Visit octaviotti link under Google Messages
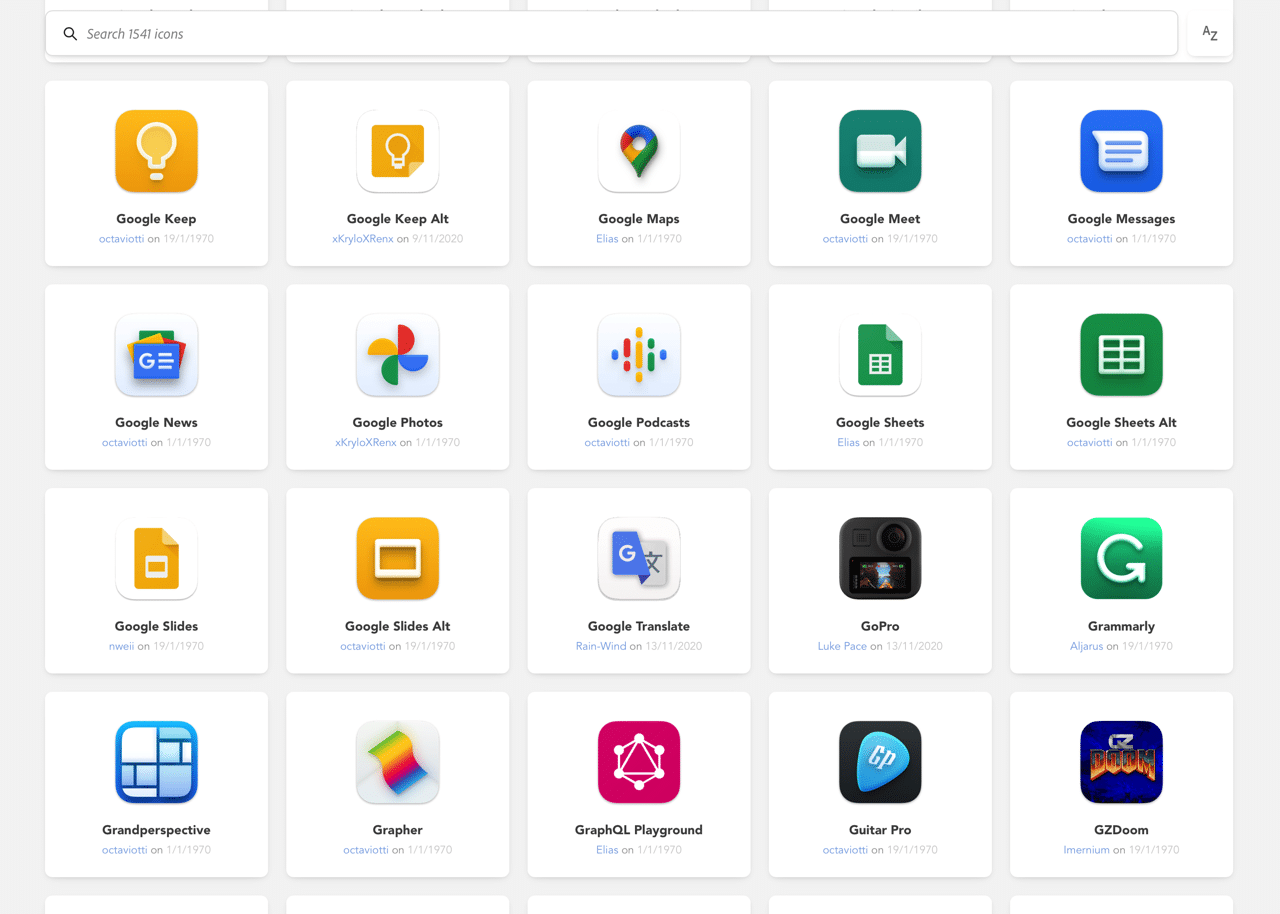The width and height of the screenshot is (1280, 914). click(x=1090, y=239)
